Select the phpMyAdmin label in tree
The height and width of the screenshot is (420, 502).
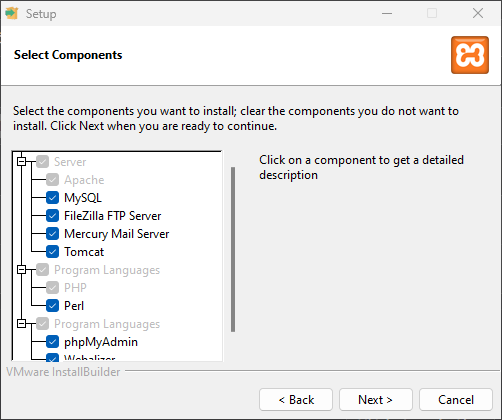pyautogui.click(x=101, y=342)
